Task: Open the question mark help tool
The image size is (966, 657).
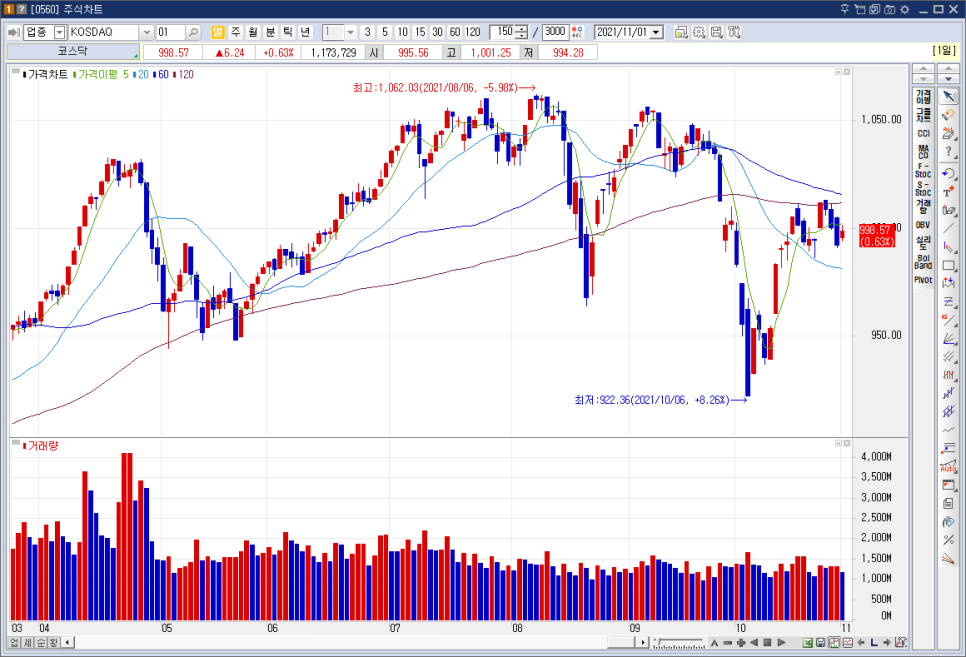Action: click(x=949, y=152)
